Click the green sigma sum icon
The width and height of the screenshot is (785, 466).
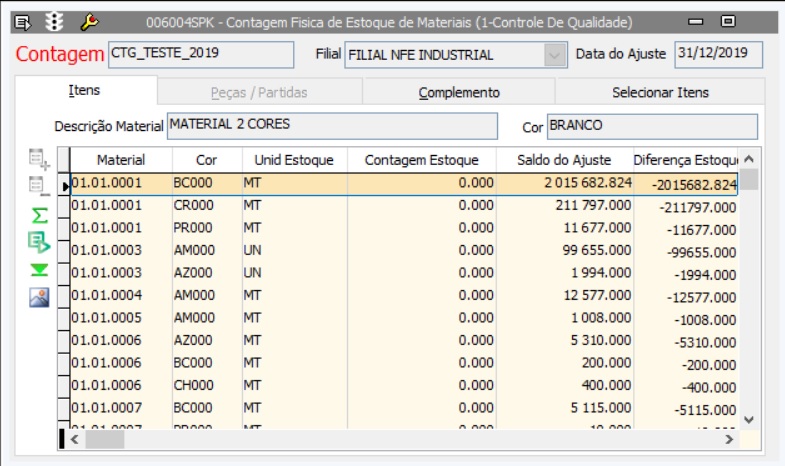[39, 214]
